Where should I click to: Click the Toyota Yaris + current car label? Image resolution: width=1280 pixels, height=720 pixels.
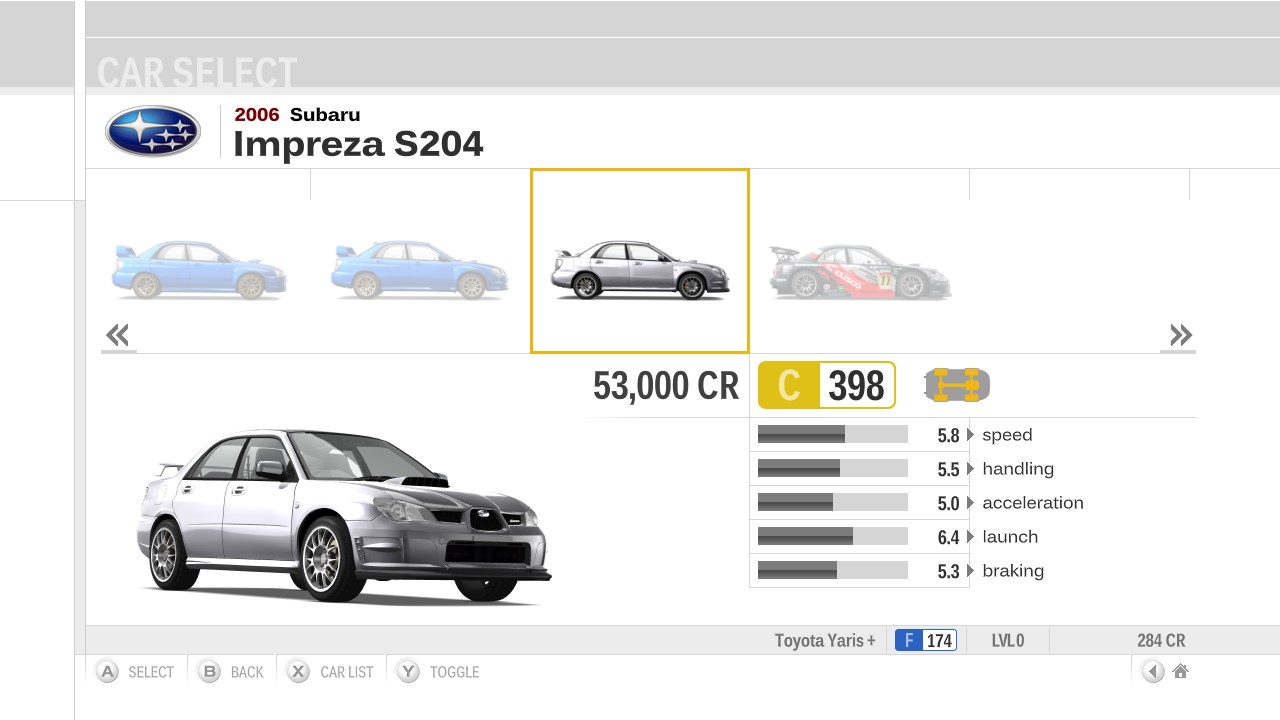[x=825, y=641]
